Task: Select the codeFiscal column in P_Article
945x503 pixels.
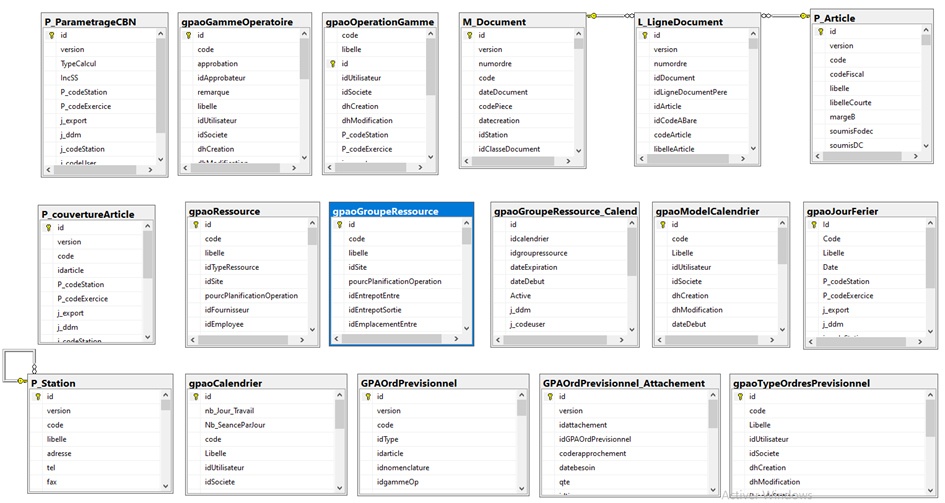Action: click(x=846, y=74)
